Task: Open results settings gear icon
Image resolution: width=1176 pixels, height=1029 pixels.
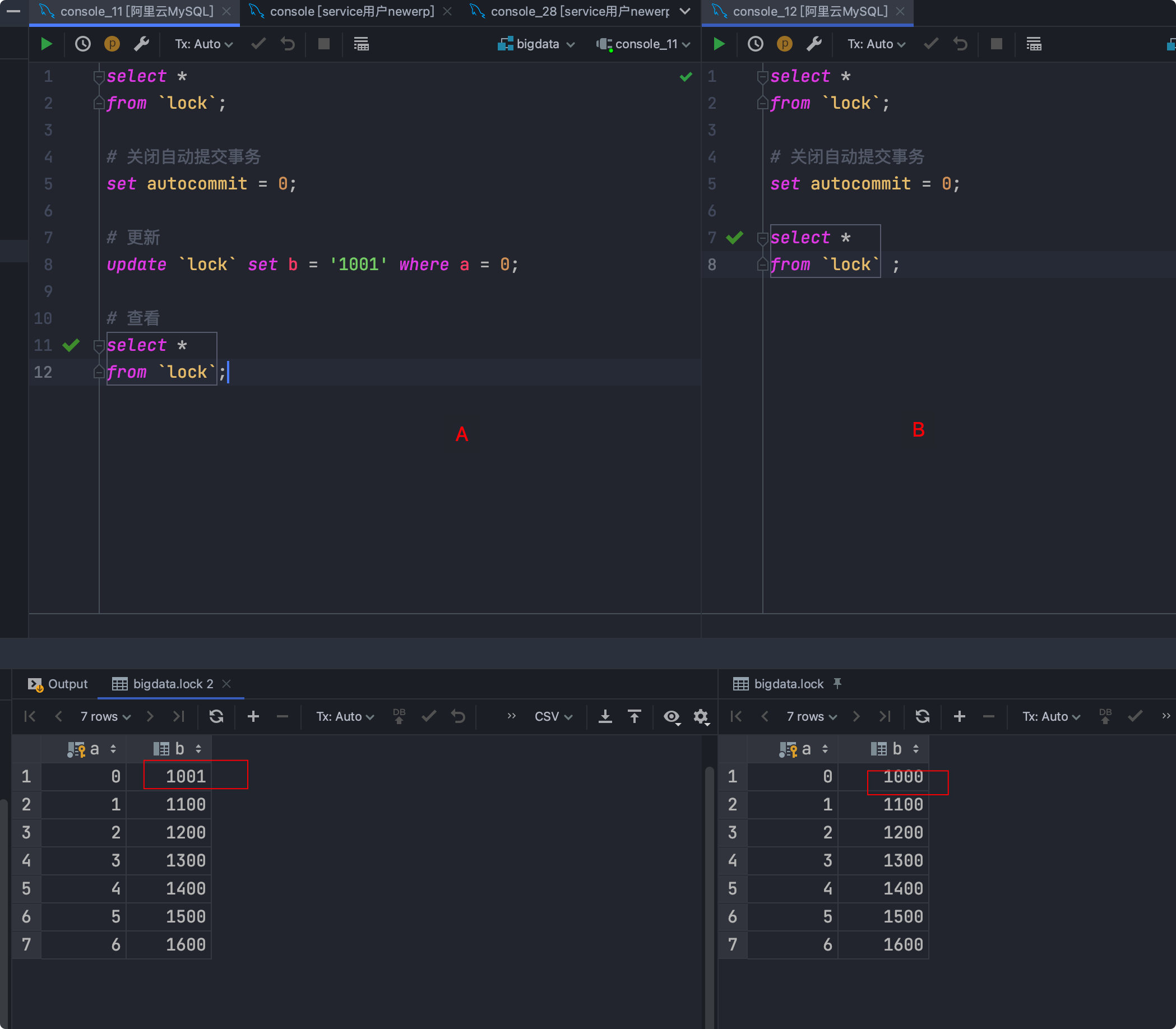Action: [701, 716]
